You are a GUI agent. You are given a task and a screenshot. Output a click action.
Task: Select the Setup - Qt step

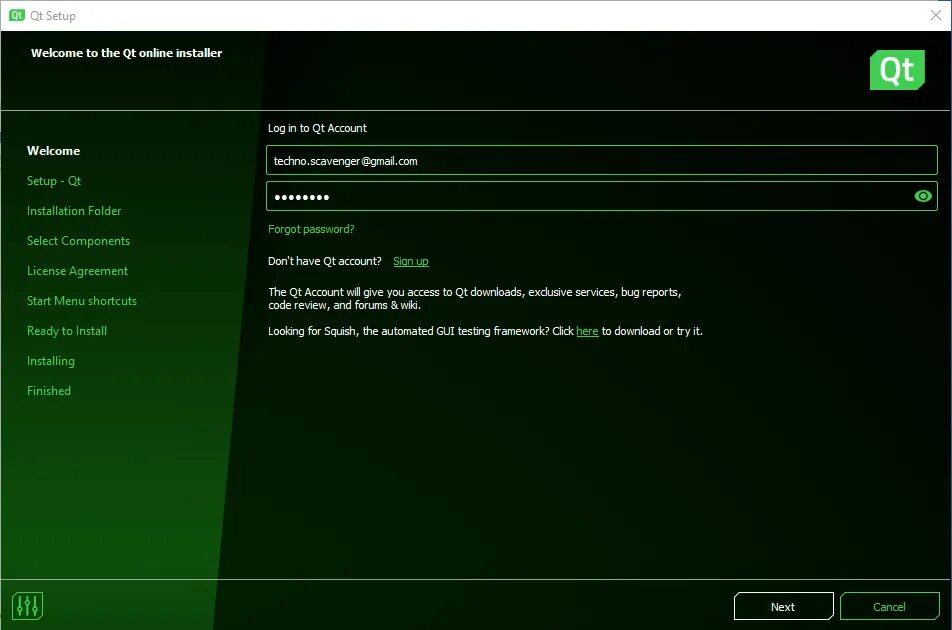coord(54,181)
